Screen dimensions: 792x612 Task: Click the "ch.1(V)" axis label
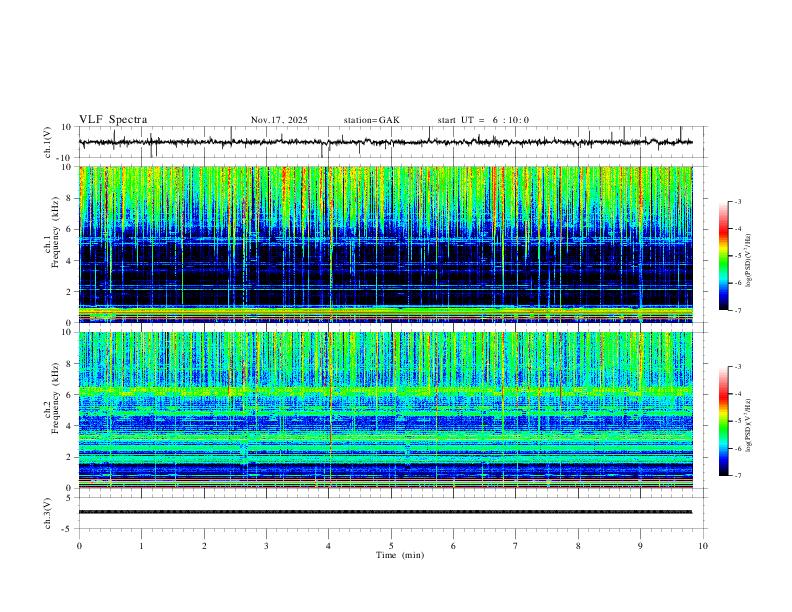click(48, 142)
